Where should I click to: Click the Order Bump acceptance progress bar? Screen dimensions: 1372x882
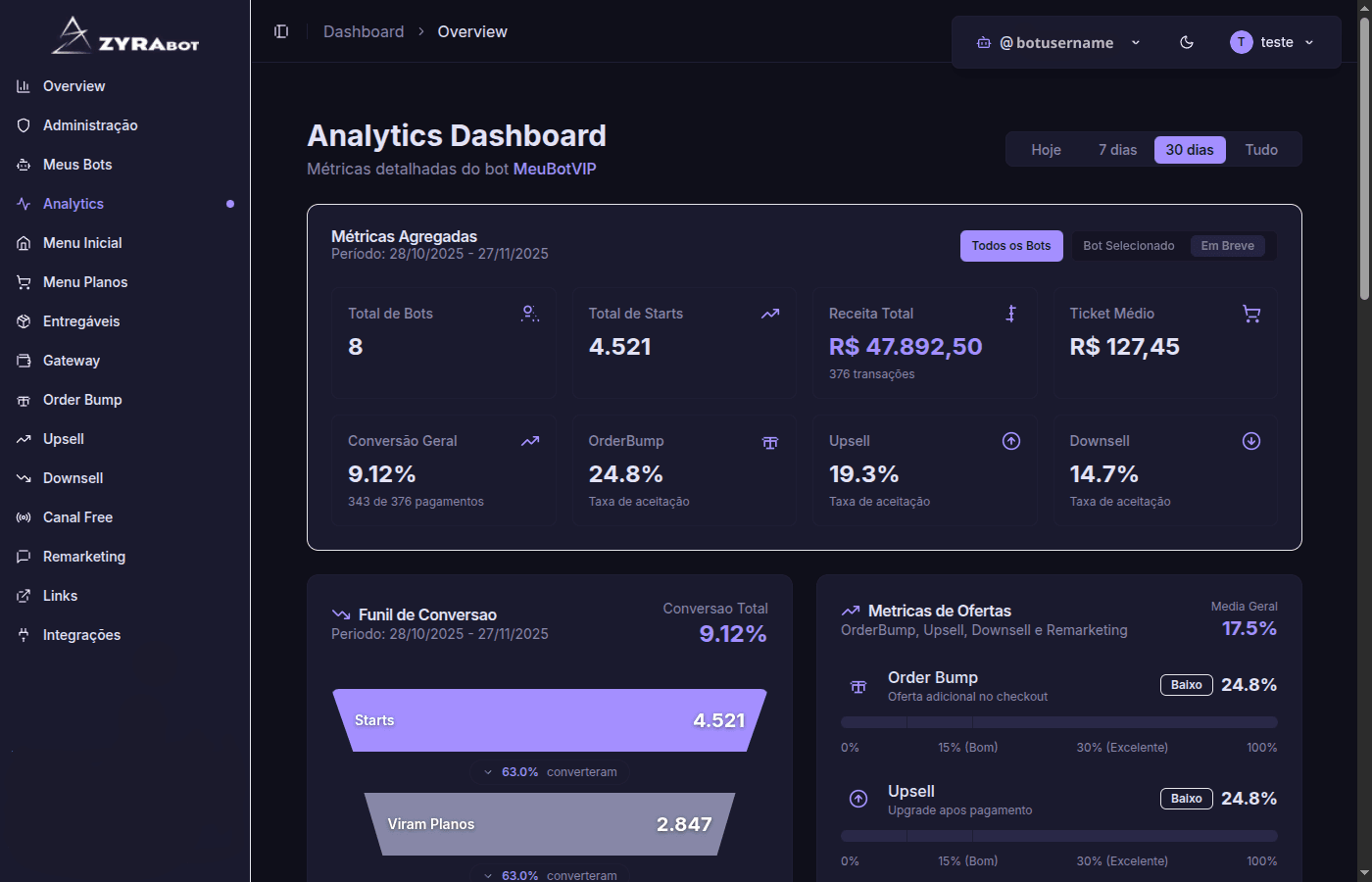point(1058,721)
